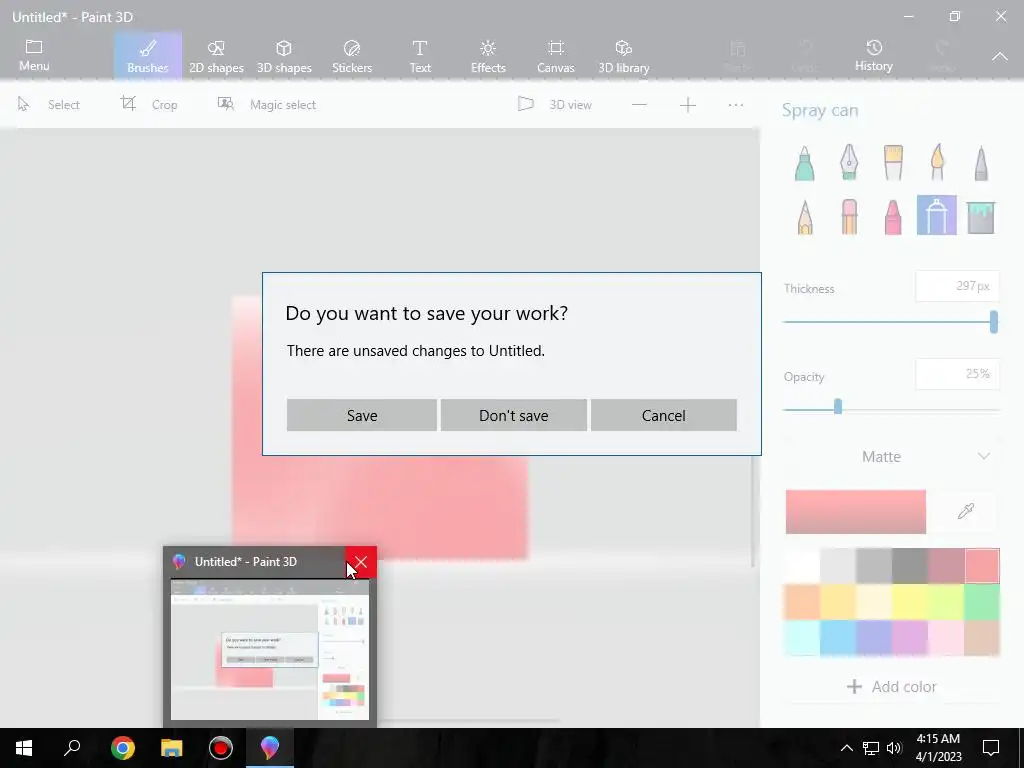
Task: Activate the Crop tool
Action: (149, 104)
